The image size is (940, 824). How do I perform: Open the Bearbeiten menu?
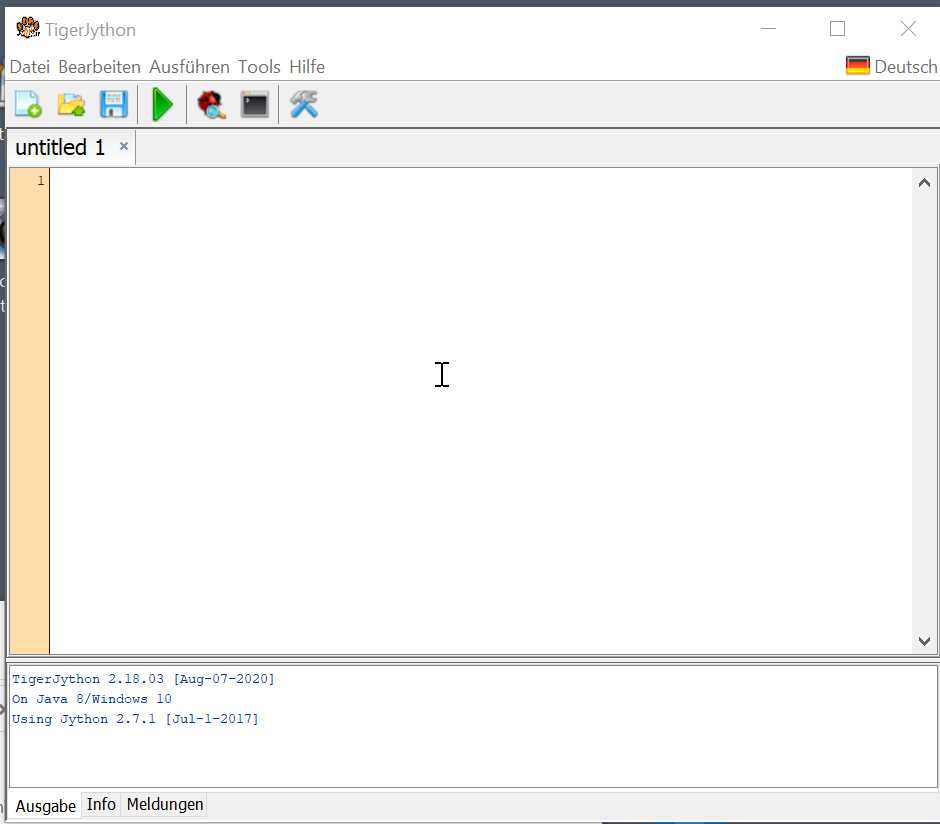[99, 67]
